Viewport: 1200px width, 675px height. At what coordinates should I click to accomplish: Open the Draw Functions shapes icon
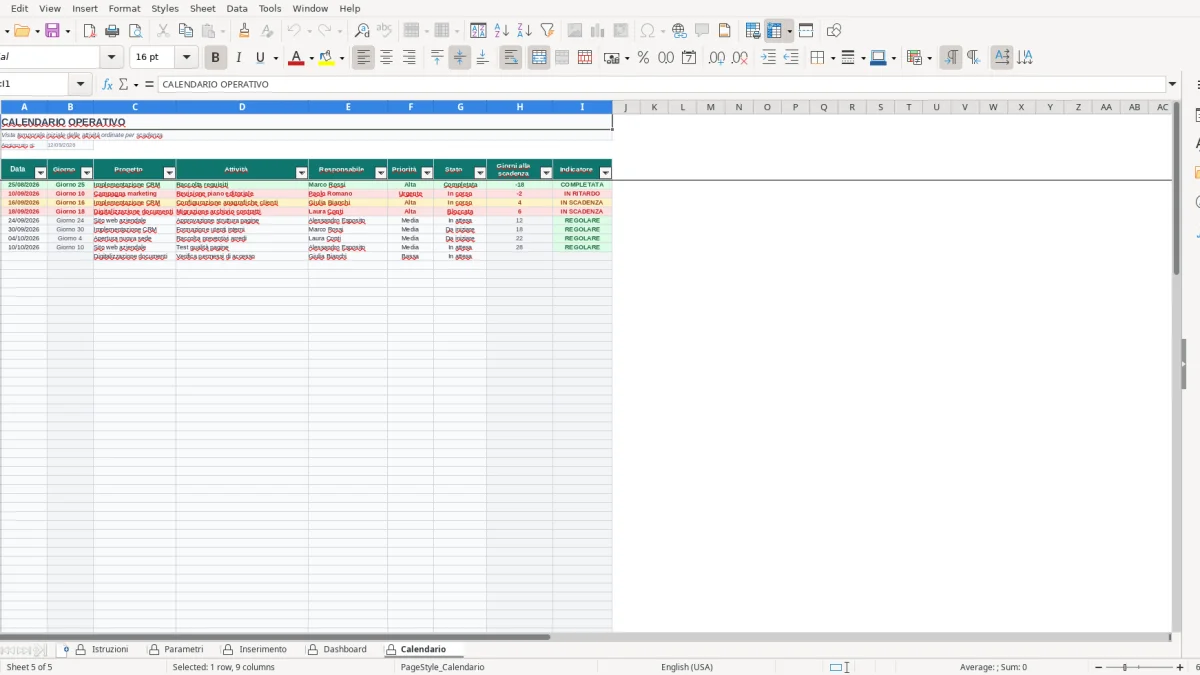point(834,31)
